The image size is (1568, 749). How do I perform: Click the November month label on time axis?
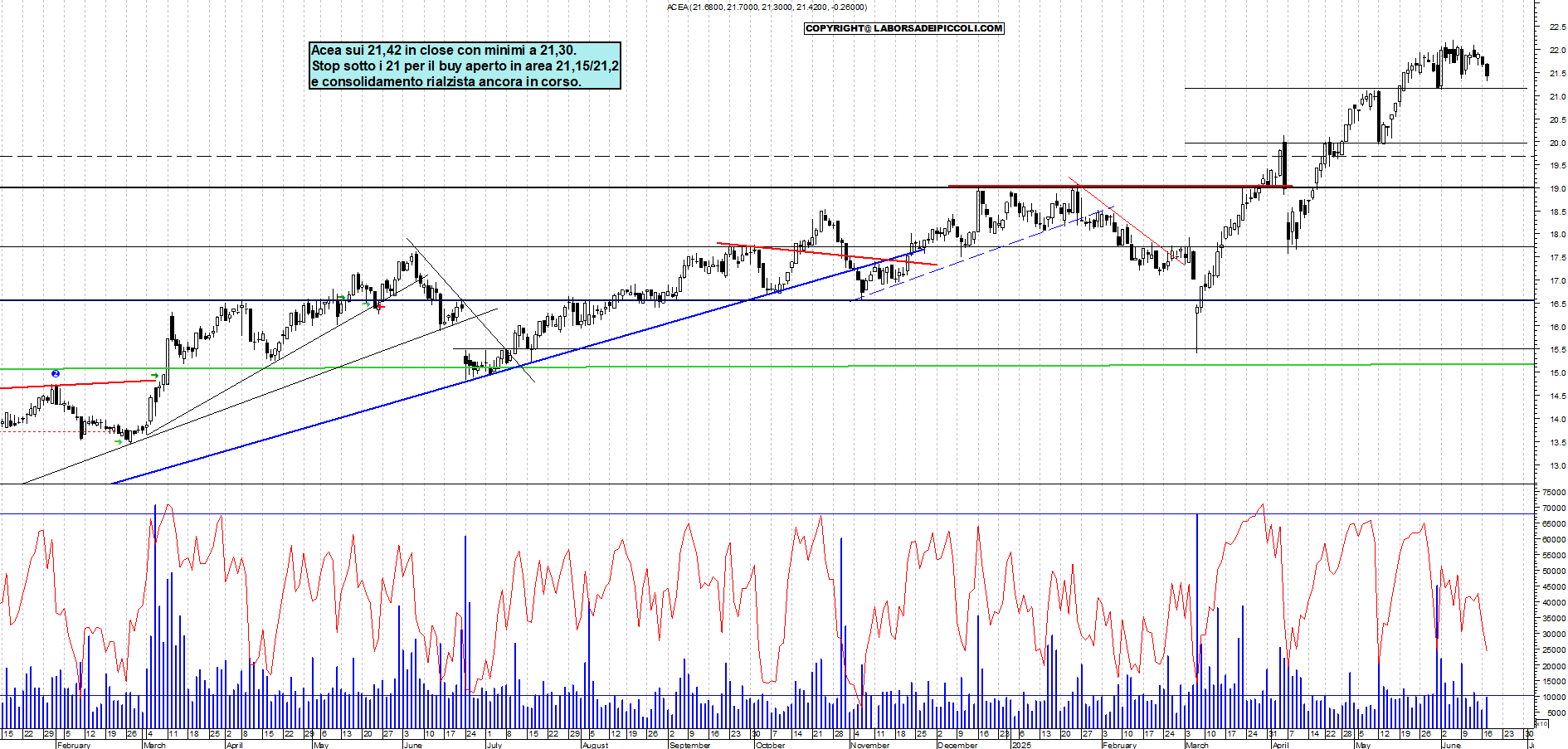pos(869,745)
